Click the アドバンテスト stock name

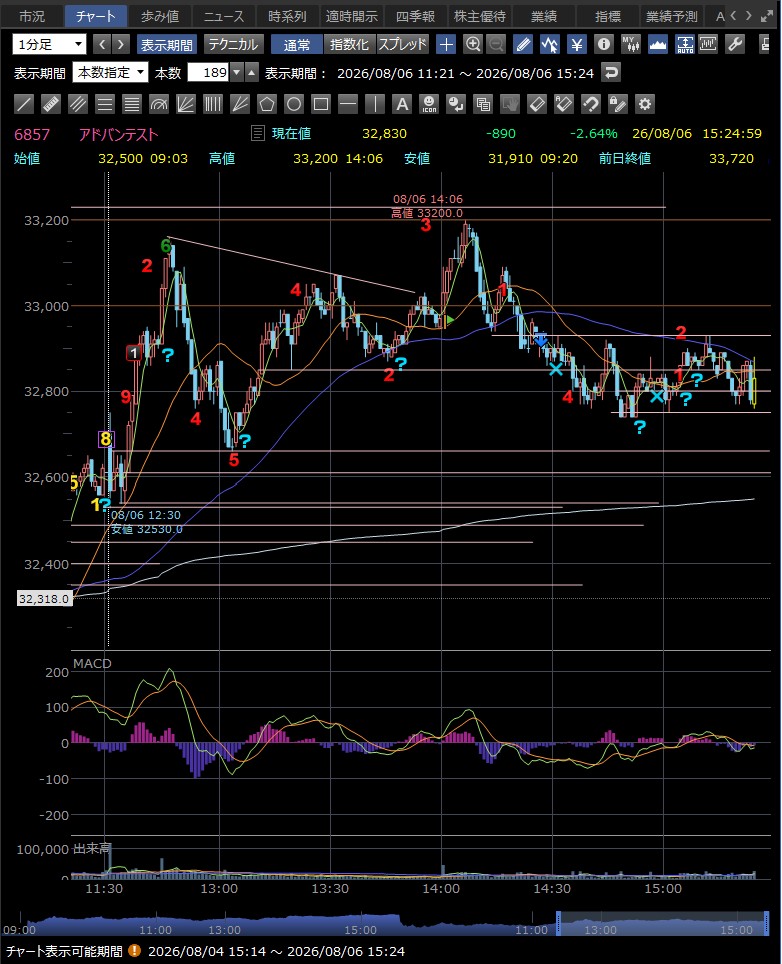point(119,134)
